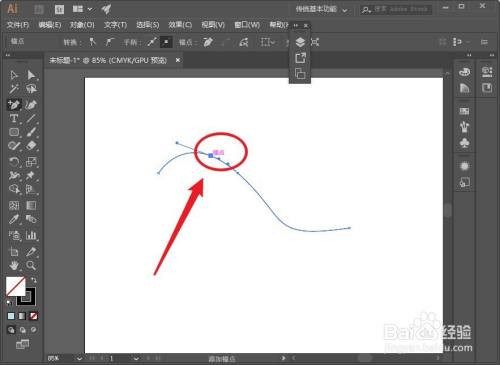Convert selected anchor to corner
Viewport: 500px width, 365px height.
pyautogui.click(x=92, y=42)
